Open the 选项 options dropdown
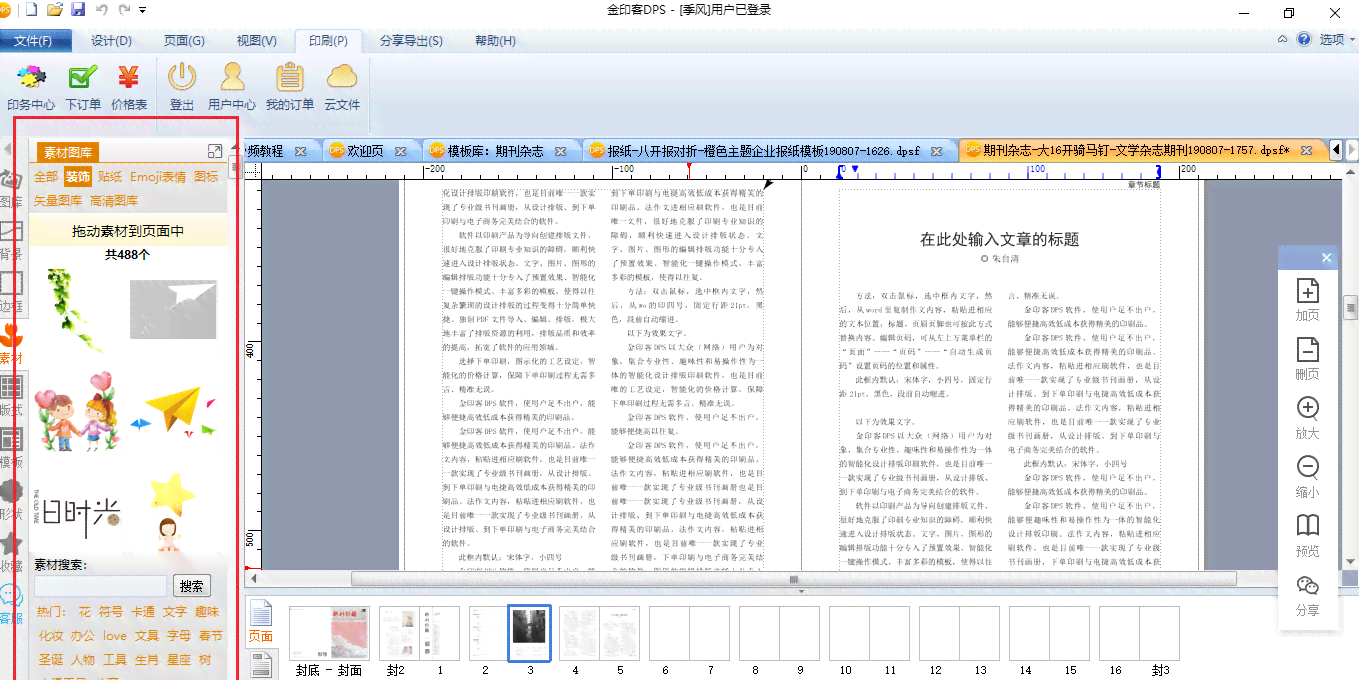 point(1337,40)
